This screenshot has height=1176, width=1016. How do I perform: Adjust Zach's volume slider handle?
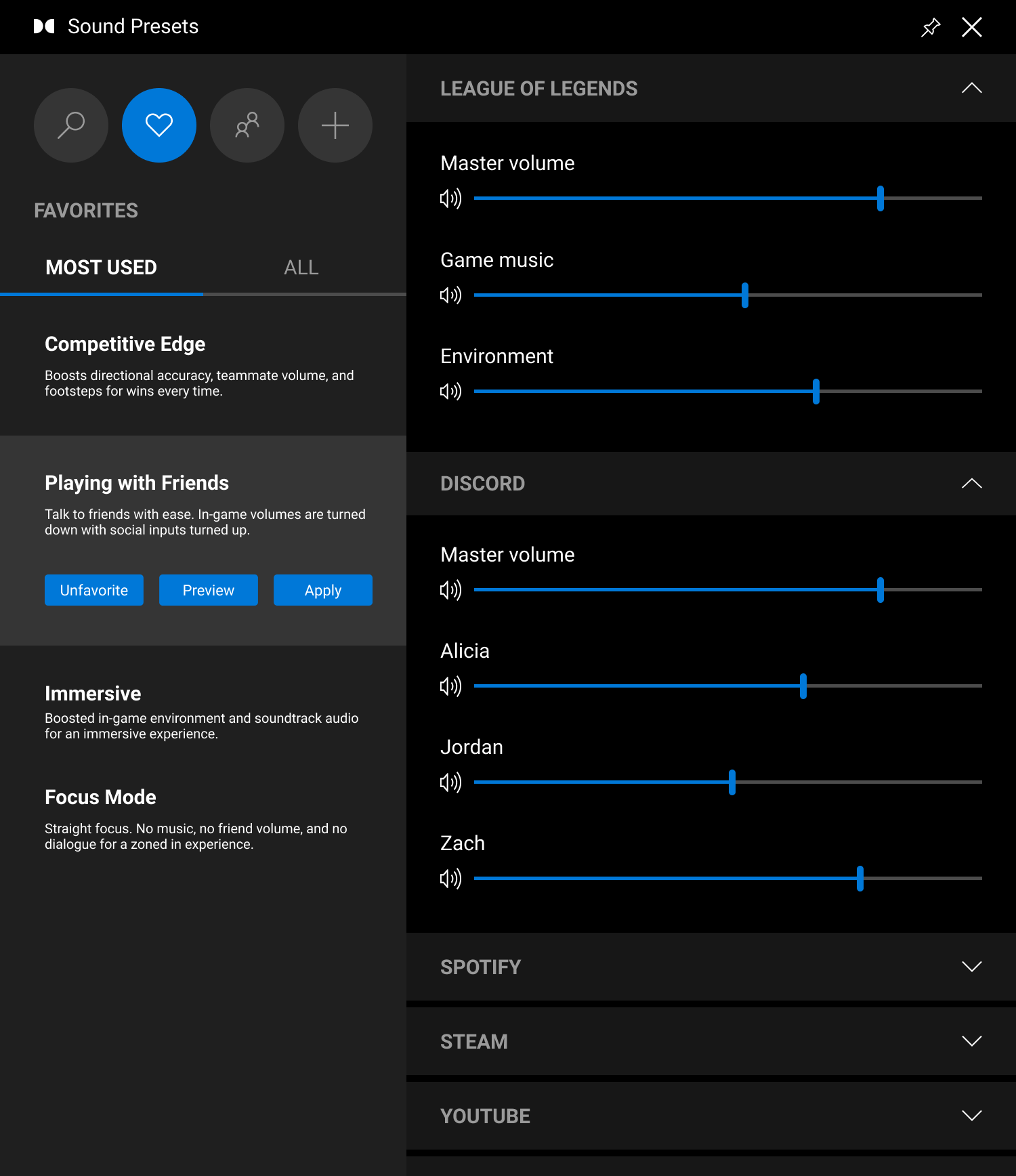(x=860, y=879)
